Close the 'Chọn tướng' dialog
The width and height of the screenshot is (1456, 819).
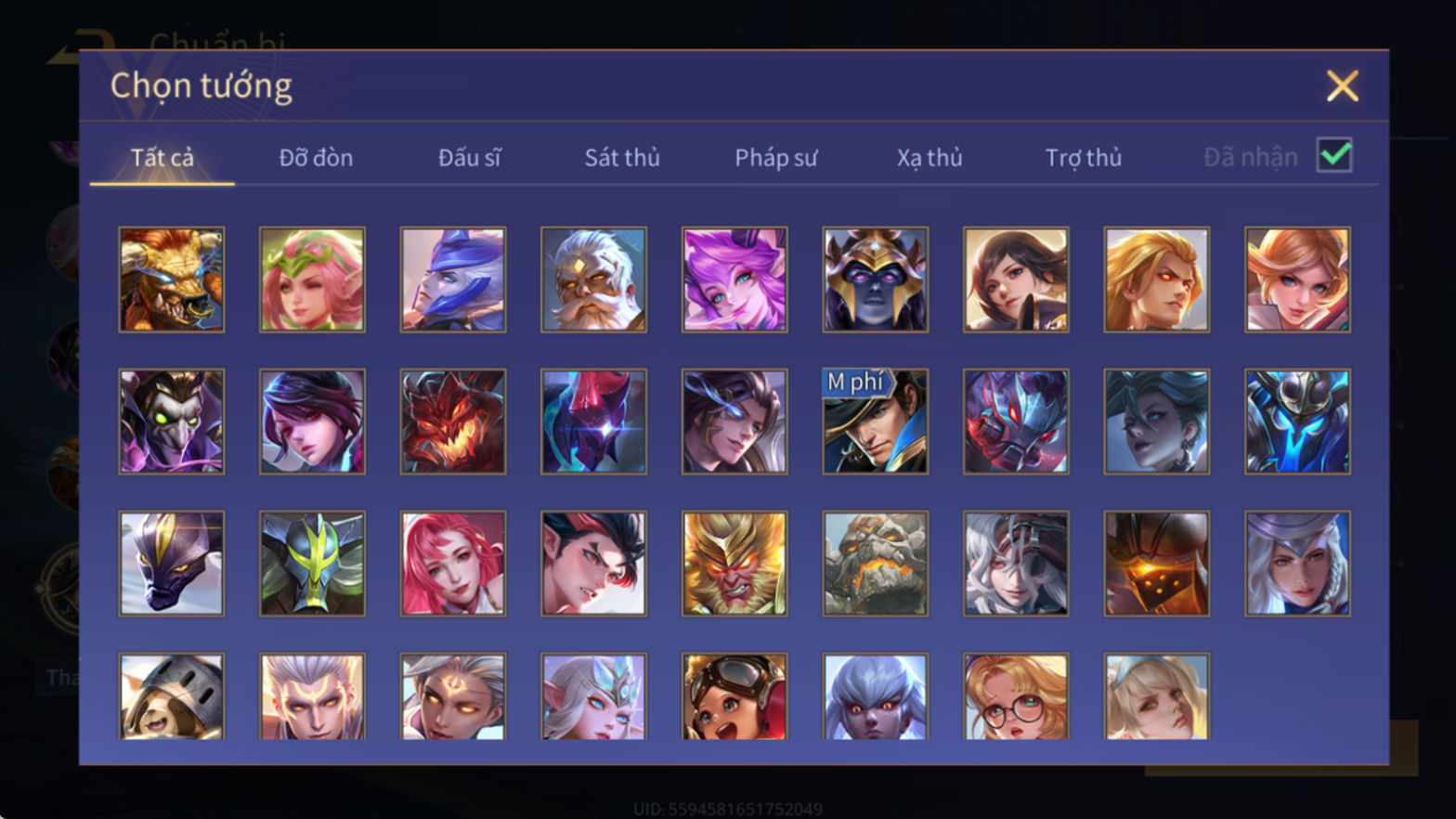[x=1342, y=86]
